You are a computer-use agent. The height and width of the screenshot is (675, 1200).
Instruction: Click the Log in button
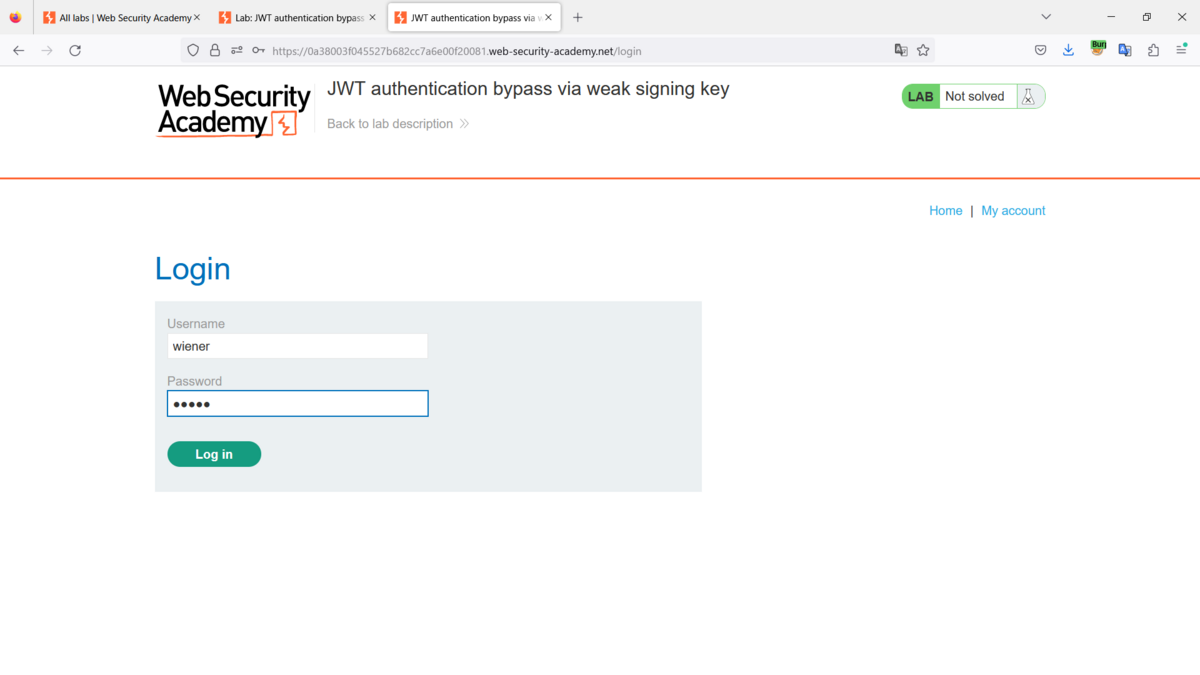pyautogui.click(x=214, y=454)
